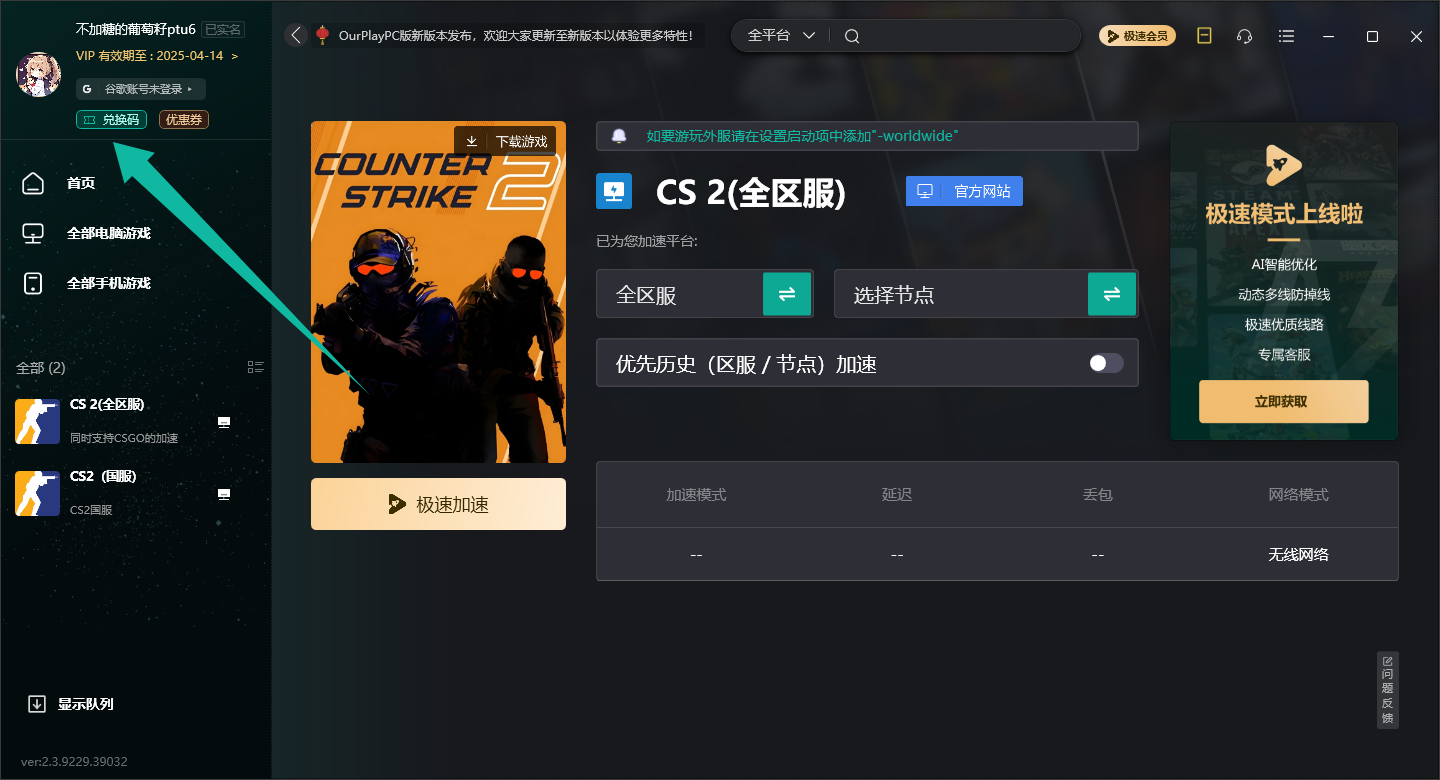This screenshot has height=780, width=1440.
Task: Click the 加速模式 column header
Action: point(696,495)
